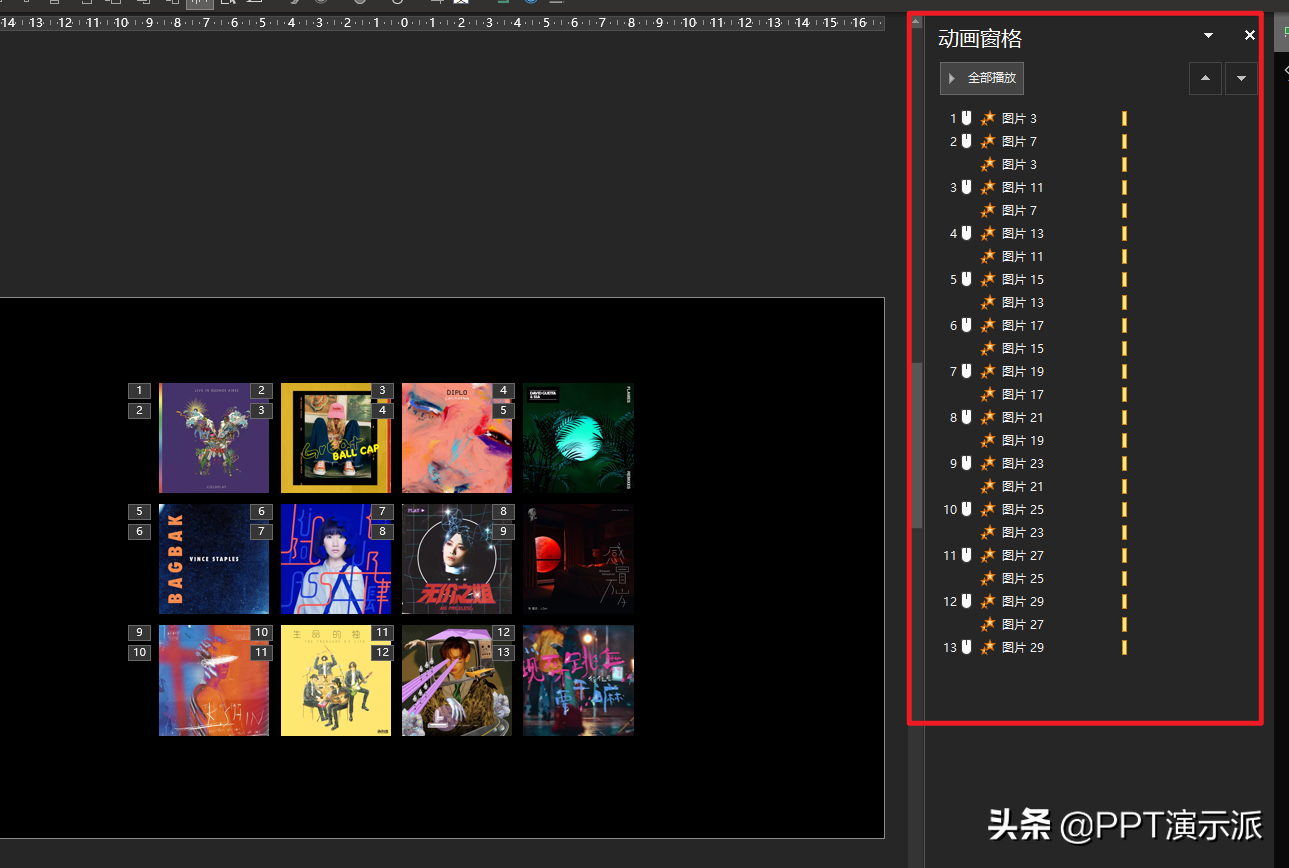
Task: Click the scroll-up arrow above slide scrollbar
Action: 916,21
